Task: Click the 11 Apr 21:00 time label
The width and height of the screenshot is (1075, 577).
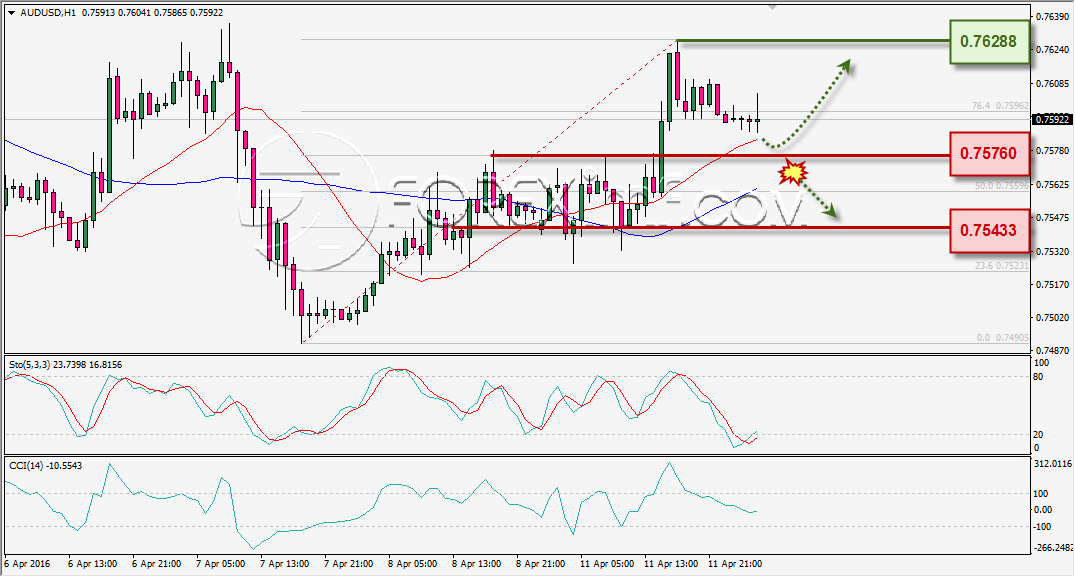Action: [x=735, y=564]
